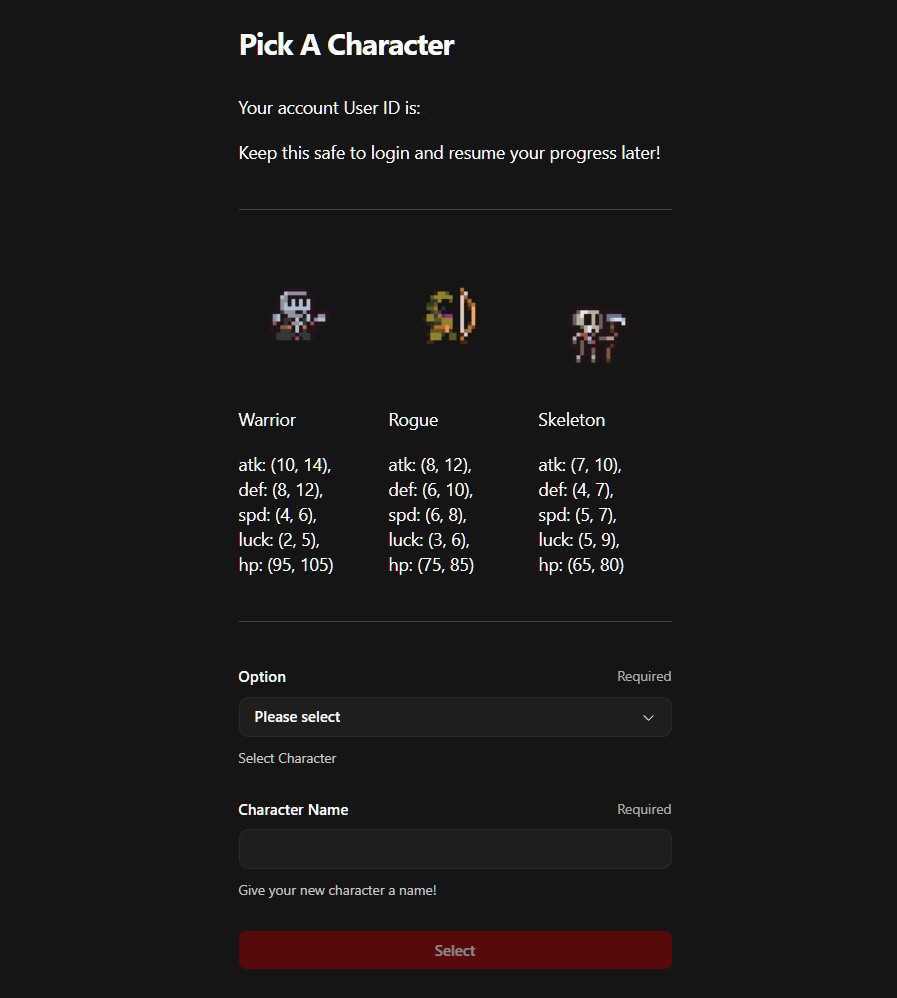The image size is (897, 998).
Task: Focus the Character Name text field
Action: [x=454, y=849]
